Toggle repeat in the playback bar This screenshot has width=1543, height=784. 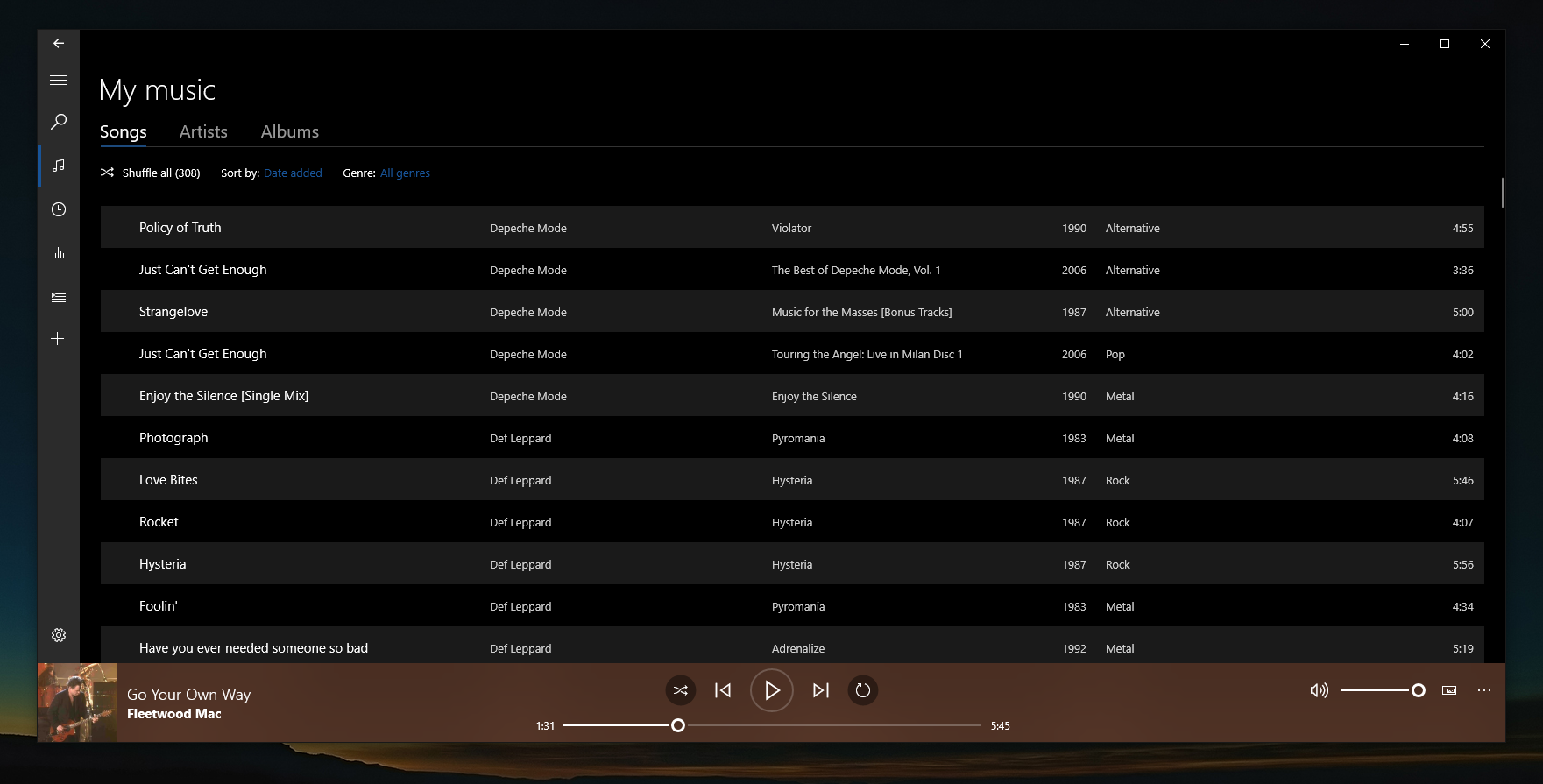863,690
